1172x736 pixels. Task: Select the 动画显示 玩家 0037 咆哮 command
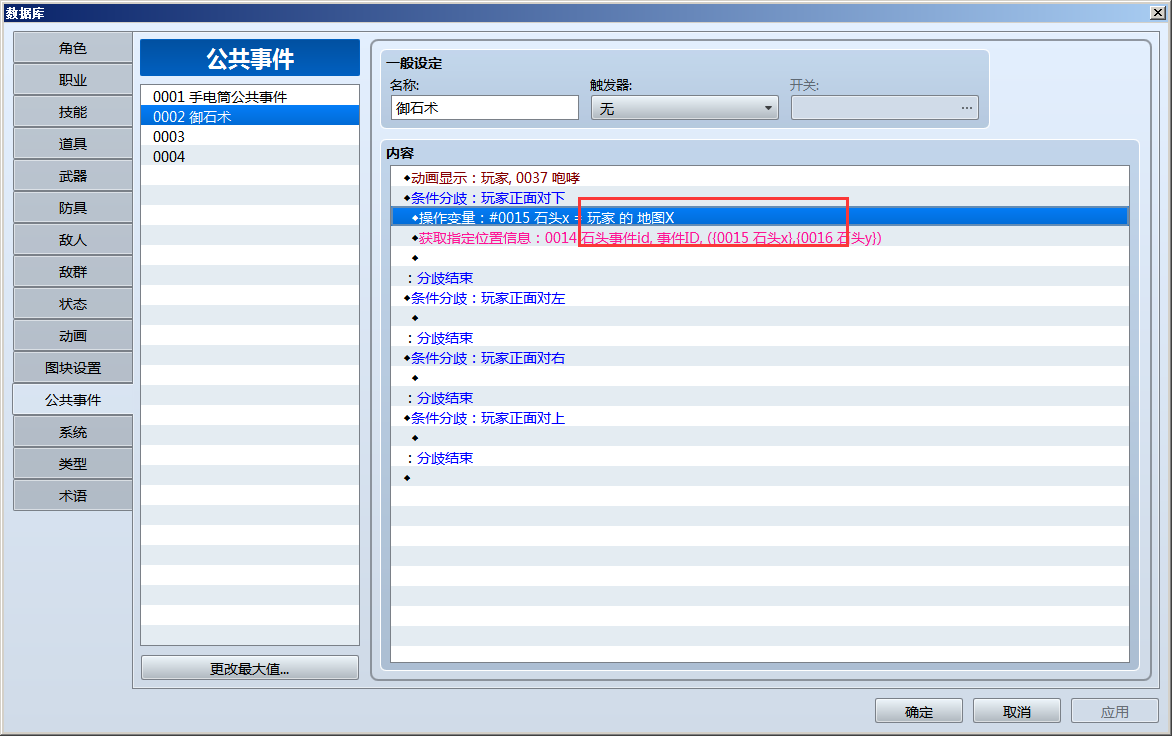[x=759, y=178]
